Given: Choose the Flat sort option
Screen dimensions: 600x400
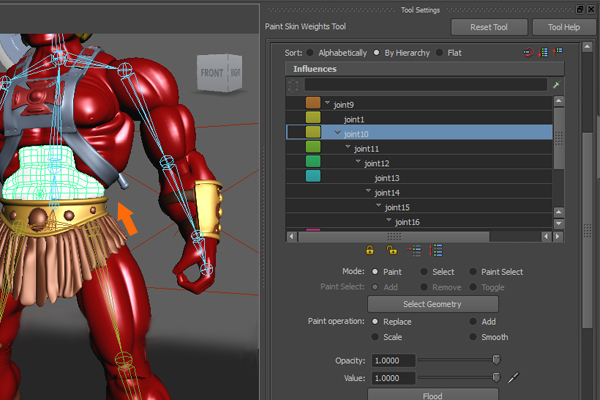Looking at the screenshot, I should click(439, 52).
